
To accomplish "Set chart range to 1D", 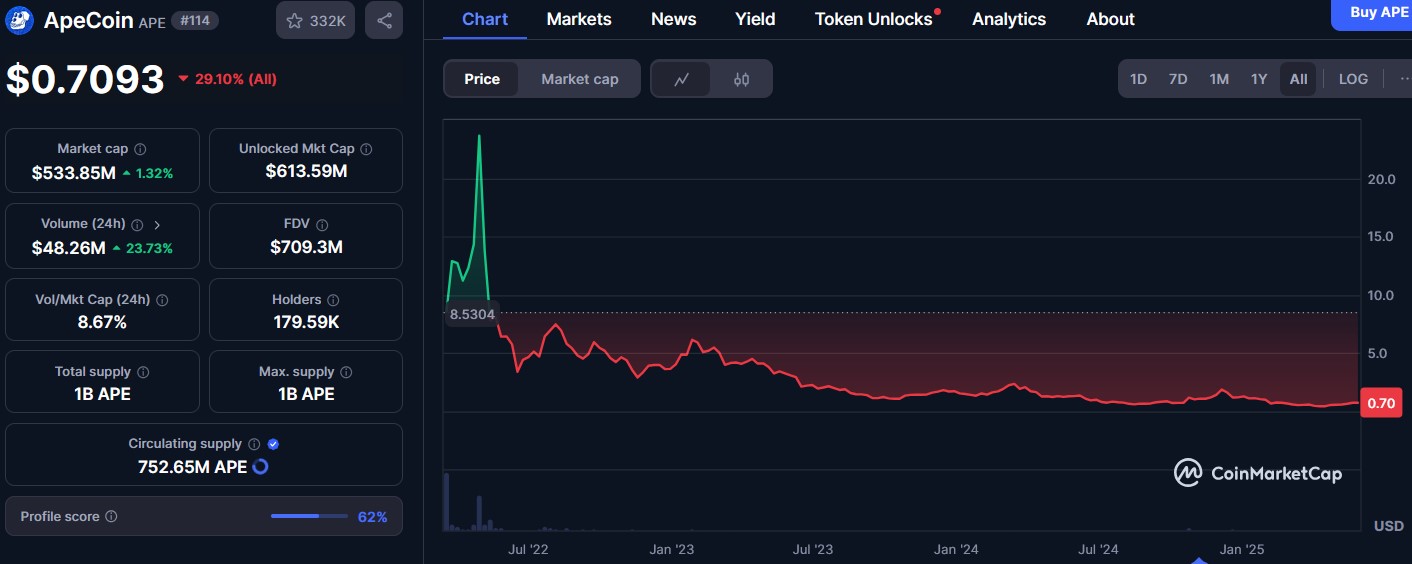I will [x=1138, y=79].
